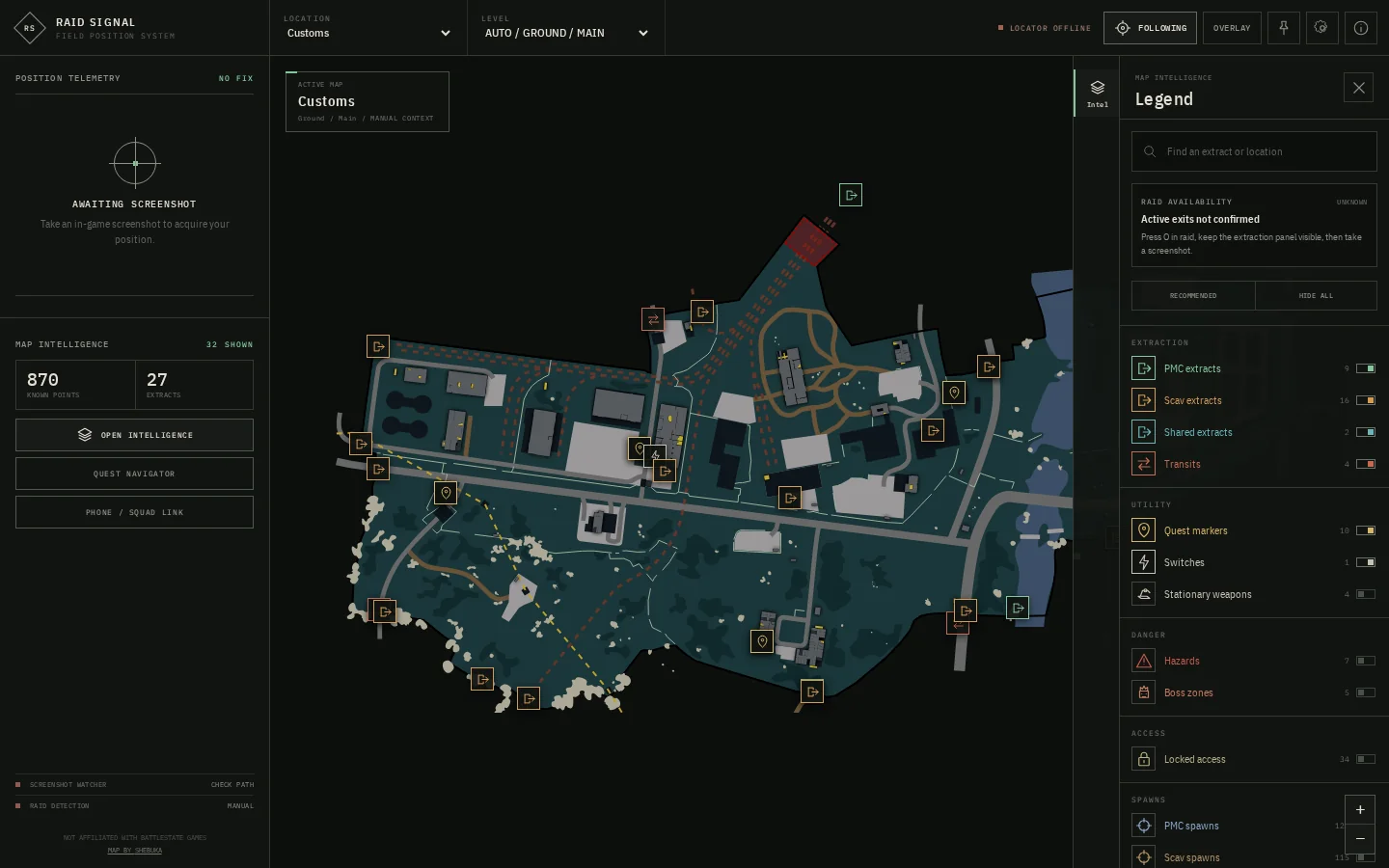Click the Overlay button
Image resolution: width=1389 pixels, height=868 pixels.
point(1232,28)
